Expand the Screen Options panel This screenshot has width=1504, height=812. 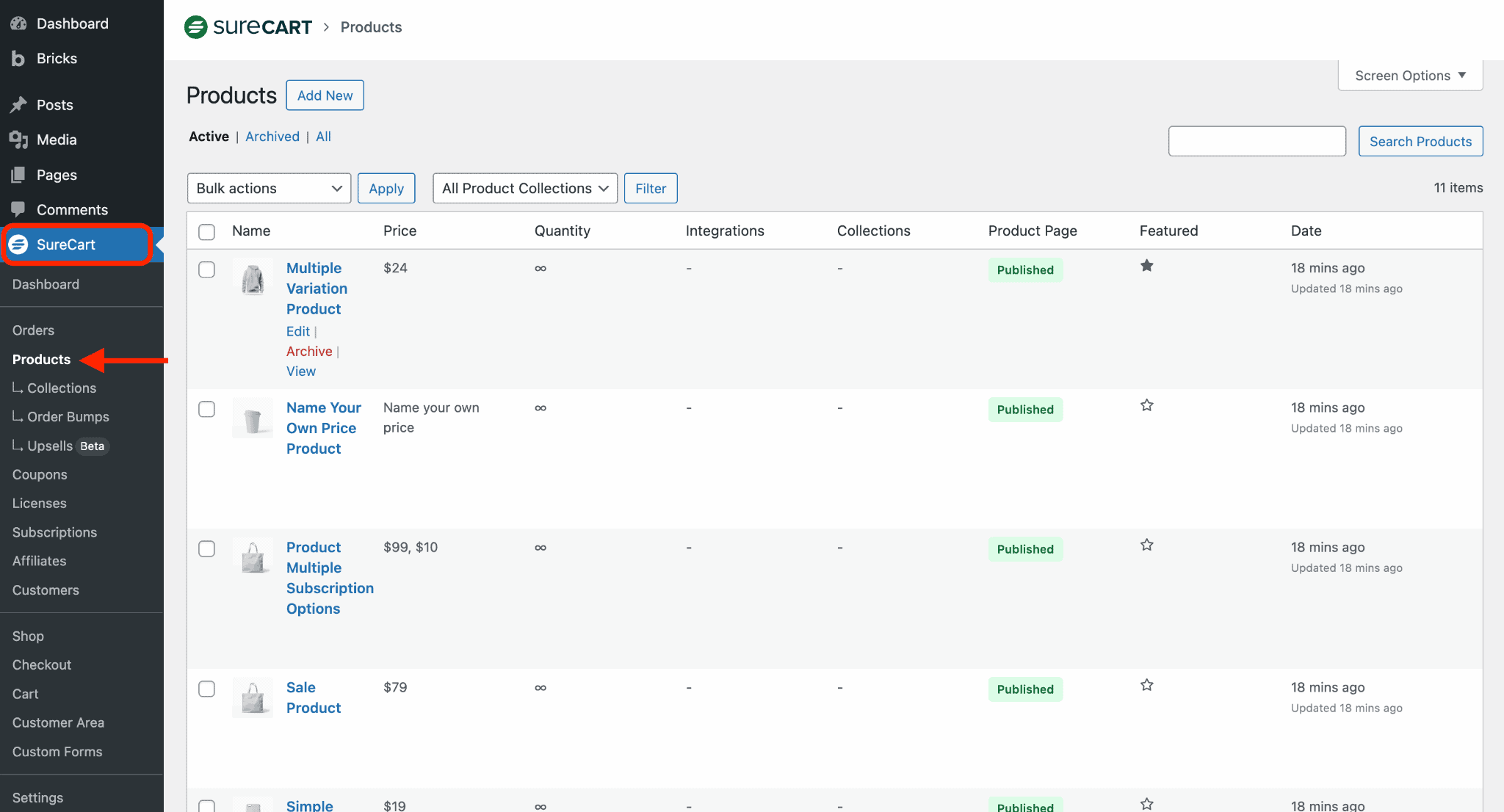pyautogui.click(x=1410, y=76)
